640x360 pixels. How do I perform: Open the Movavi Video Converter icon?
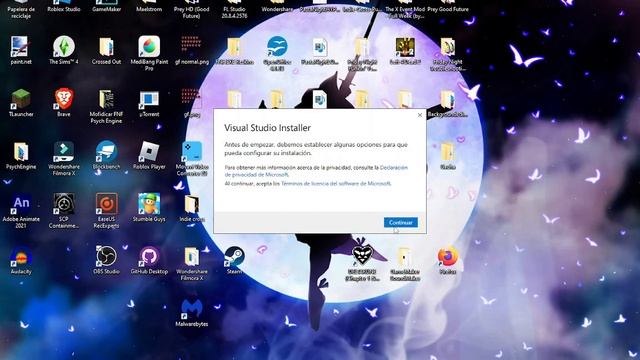[192, 152]
